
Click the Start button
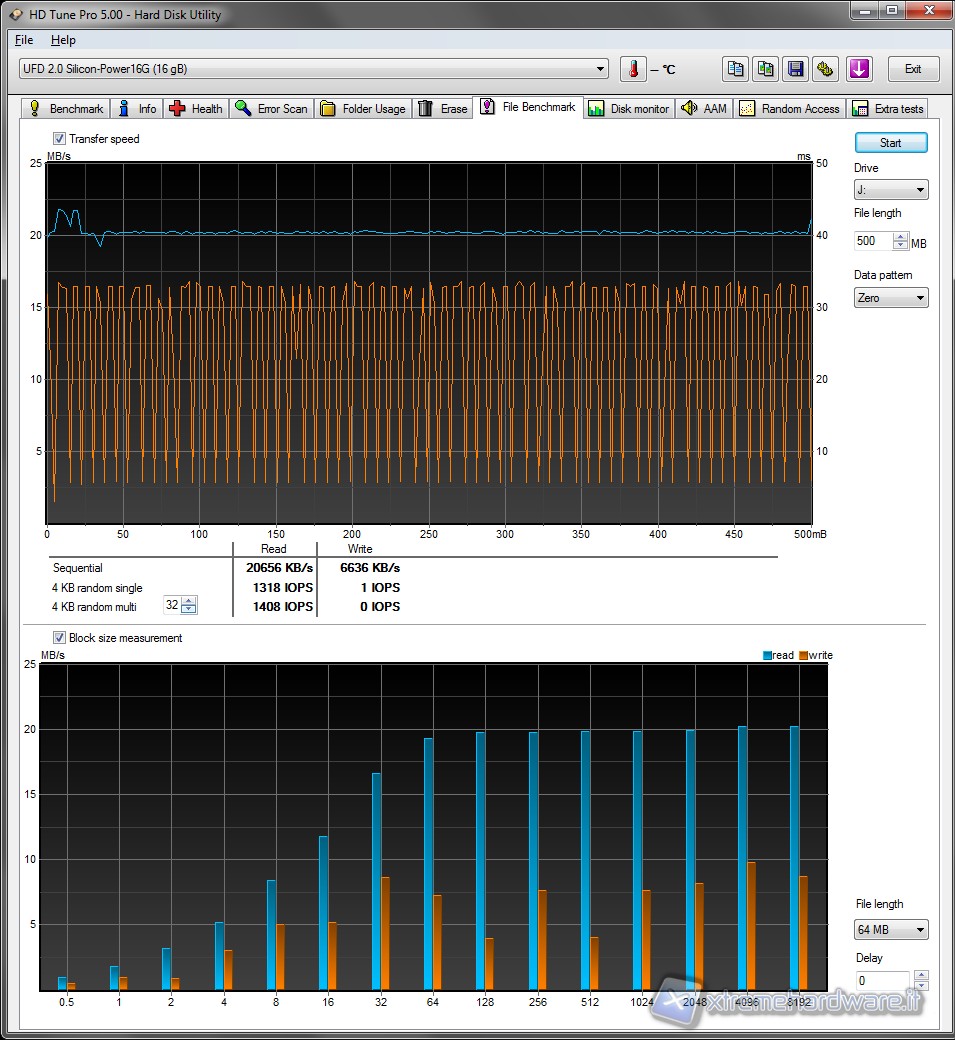pos(890,142)
